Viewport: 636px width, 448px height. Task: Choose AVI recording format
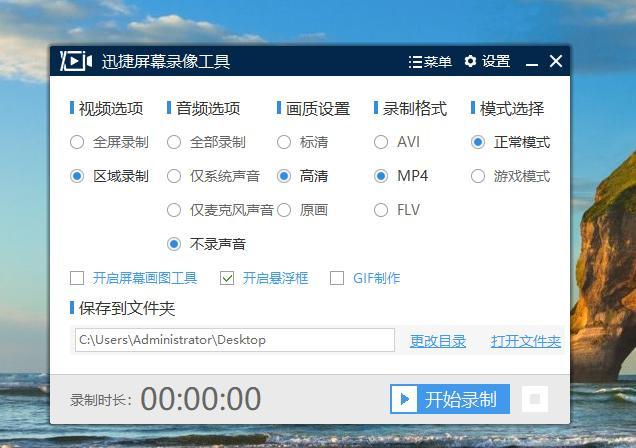[x=381, y=142]
